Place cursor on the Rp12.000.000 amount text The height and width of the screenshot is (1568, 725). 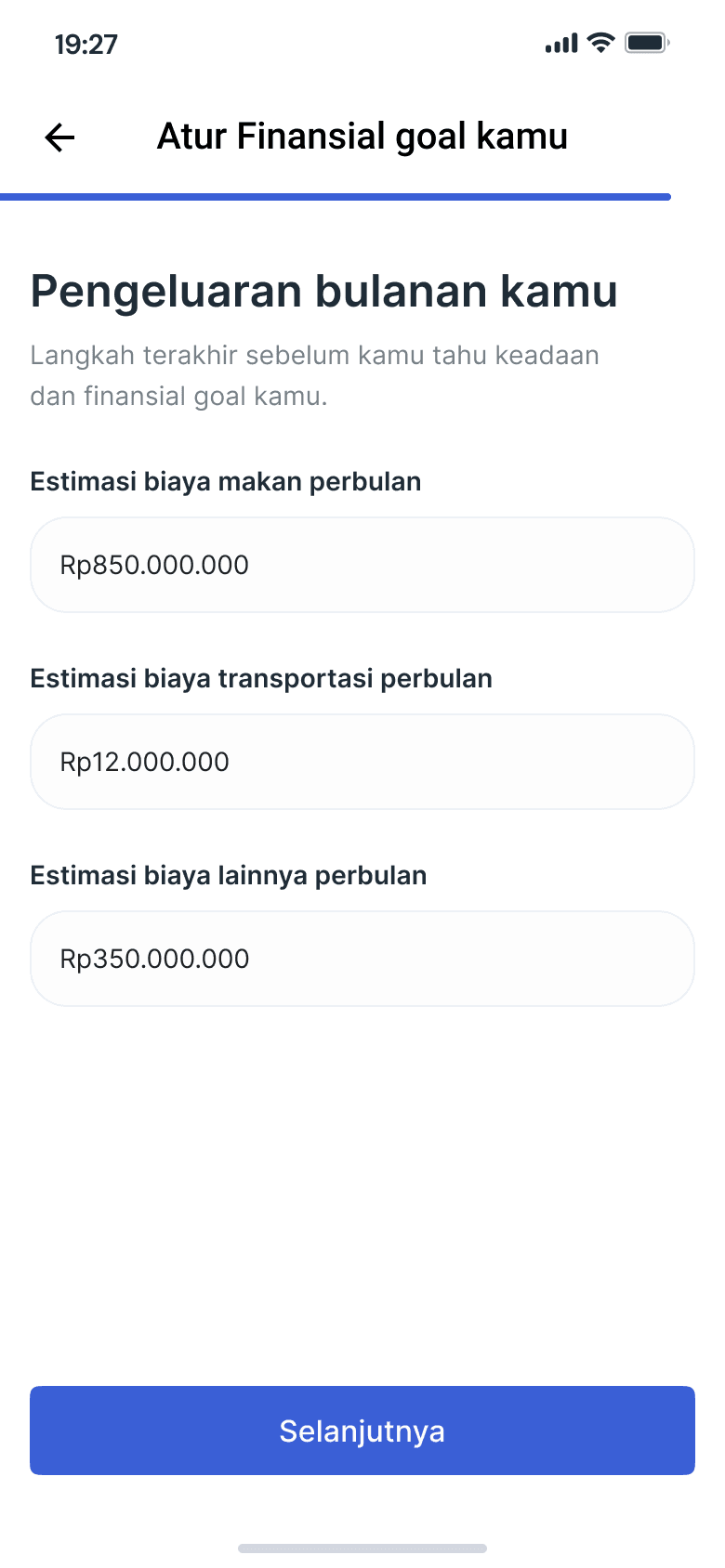pyautogui.click(x=145, y=762)
